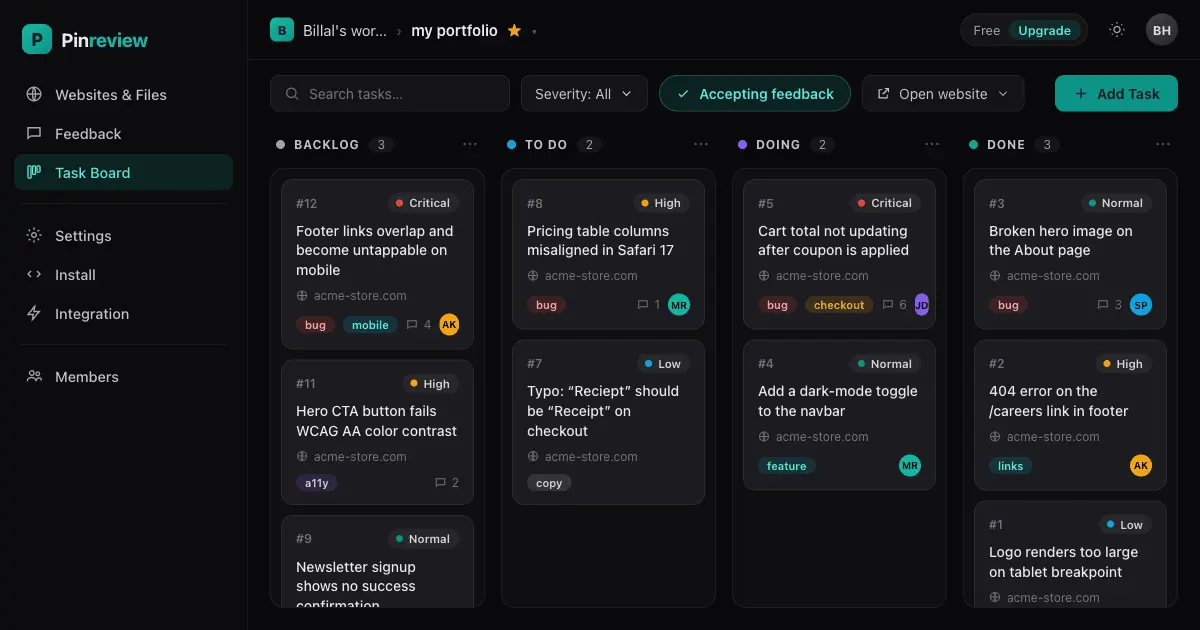The image size is (1200, 630).
Task: Click the globe icon on task #4
Action: (764, 437)
